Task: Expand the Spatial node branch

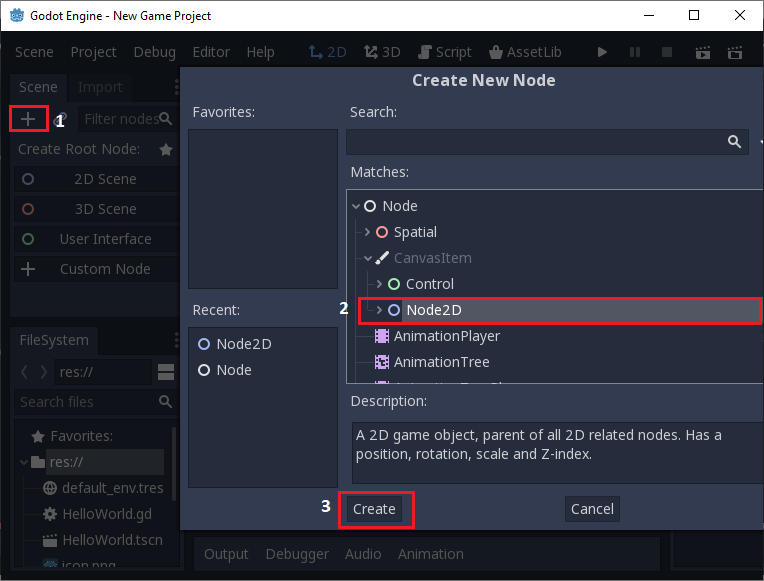Action: point(367,232)
